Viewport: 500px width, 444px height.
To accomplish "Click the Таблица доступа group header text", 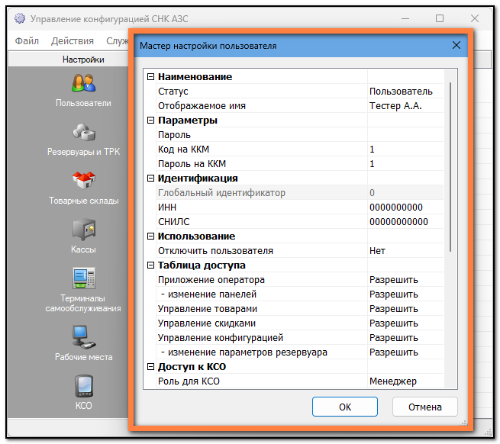I will coord(201,265).
